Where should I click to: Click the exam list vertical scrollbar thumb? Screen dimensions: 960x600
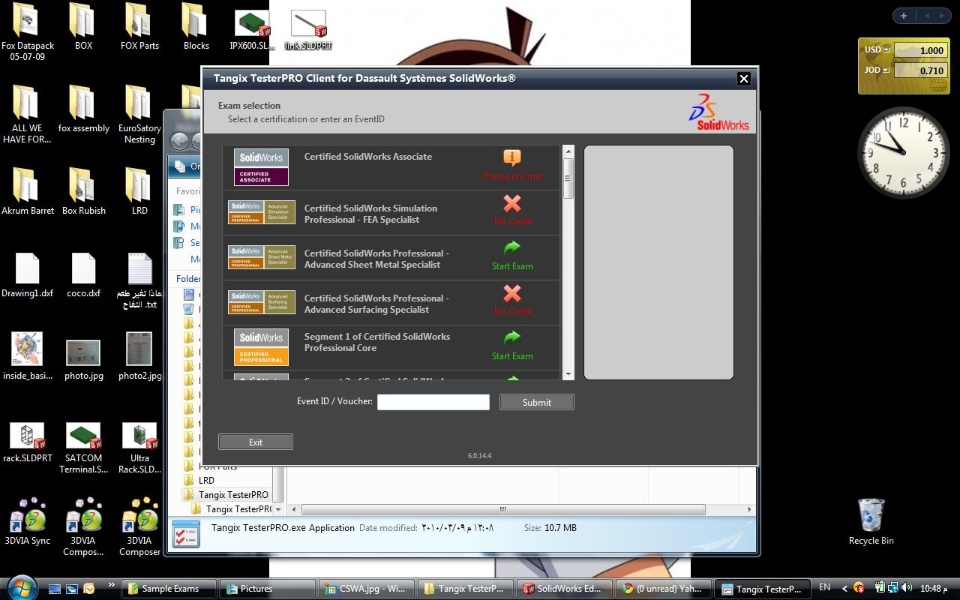(x=568, y=178)
